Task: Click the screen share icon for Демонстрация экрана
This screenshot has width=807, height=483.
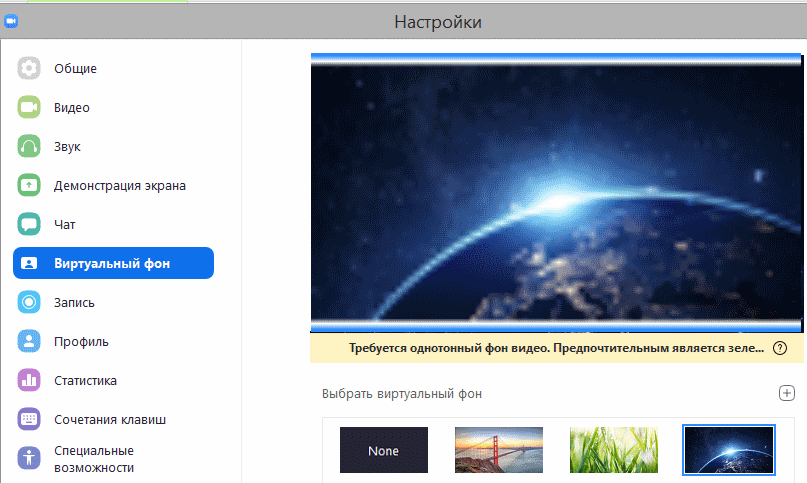Action: (x=29, y=185)
